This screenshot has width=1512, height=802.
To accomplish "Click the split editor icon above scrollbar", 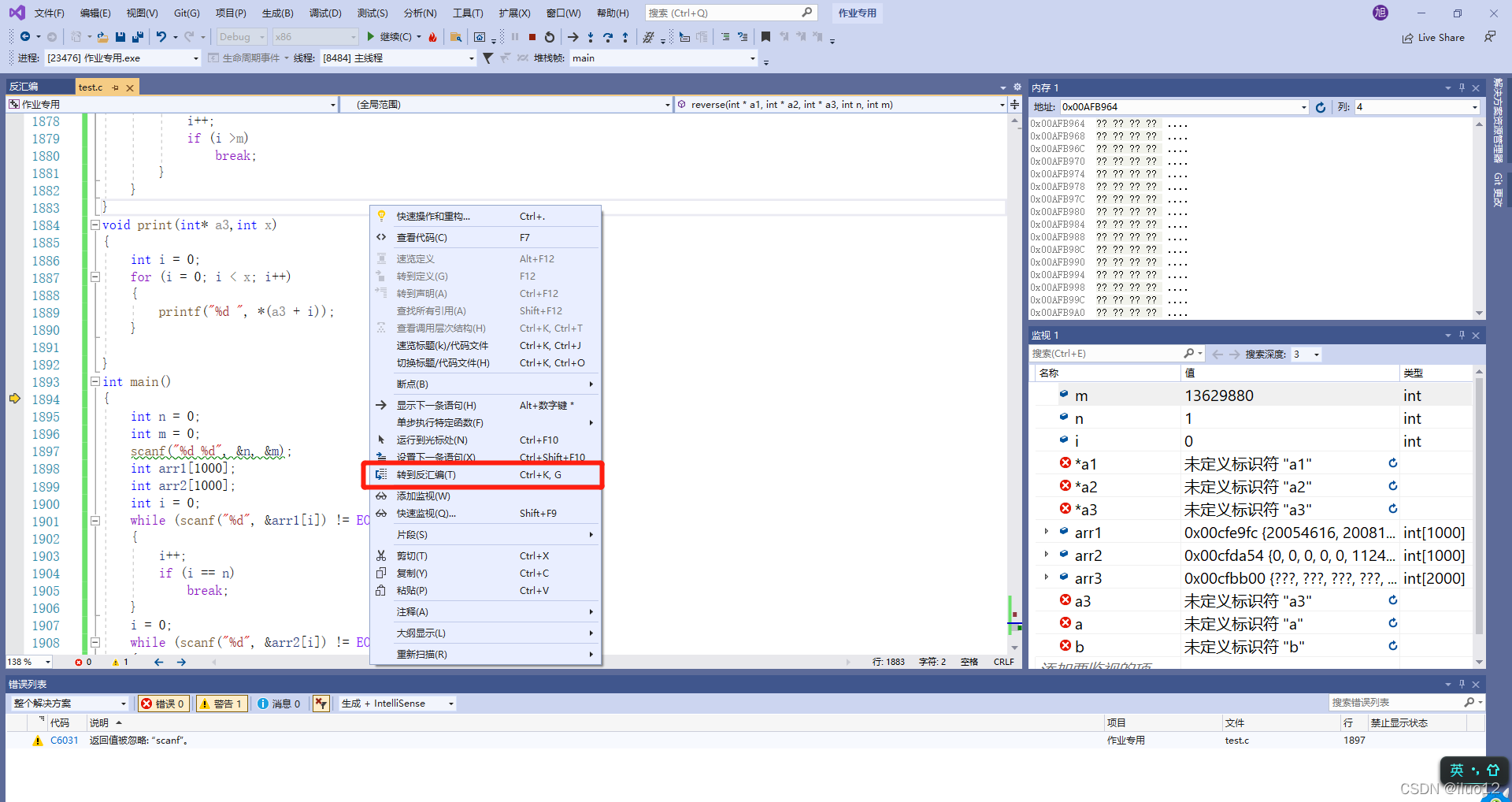I will (1014, 105).
